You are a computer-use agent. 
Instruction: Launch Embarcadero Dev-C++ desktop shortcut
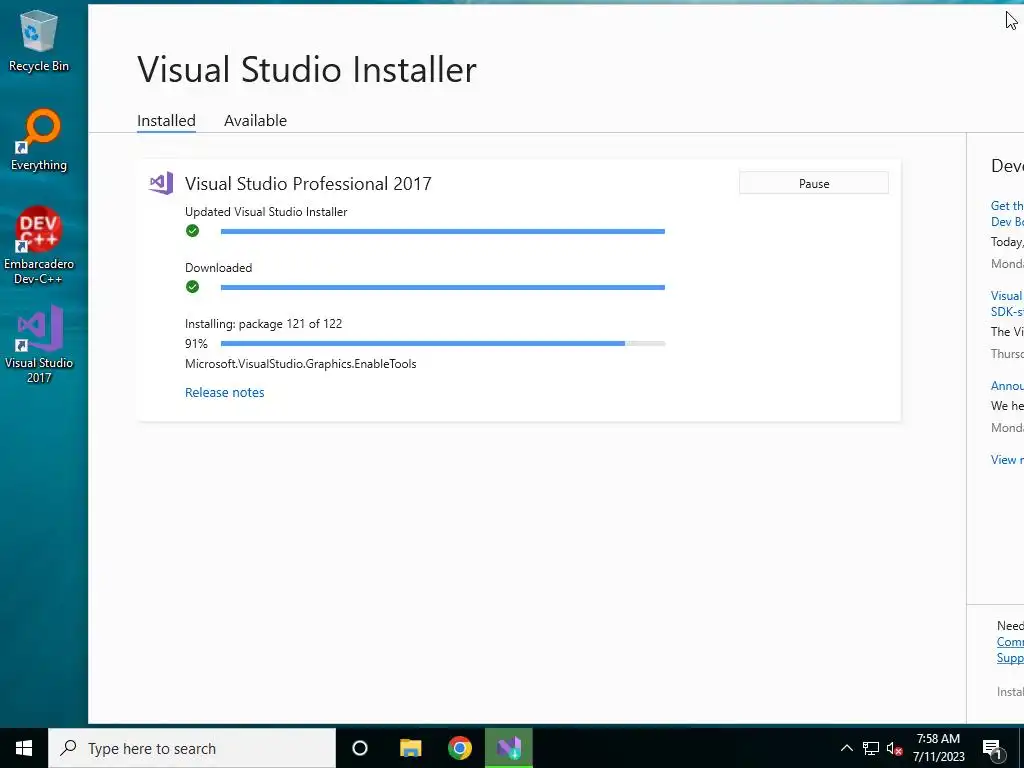[39, 245]
